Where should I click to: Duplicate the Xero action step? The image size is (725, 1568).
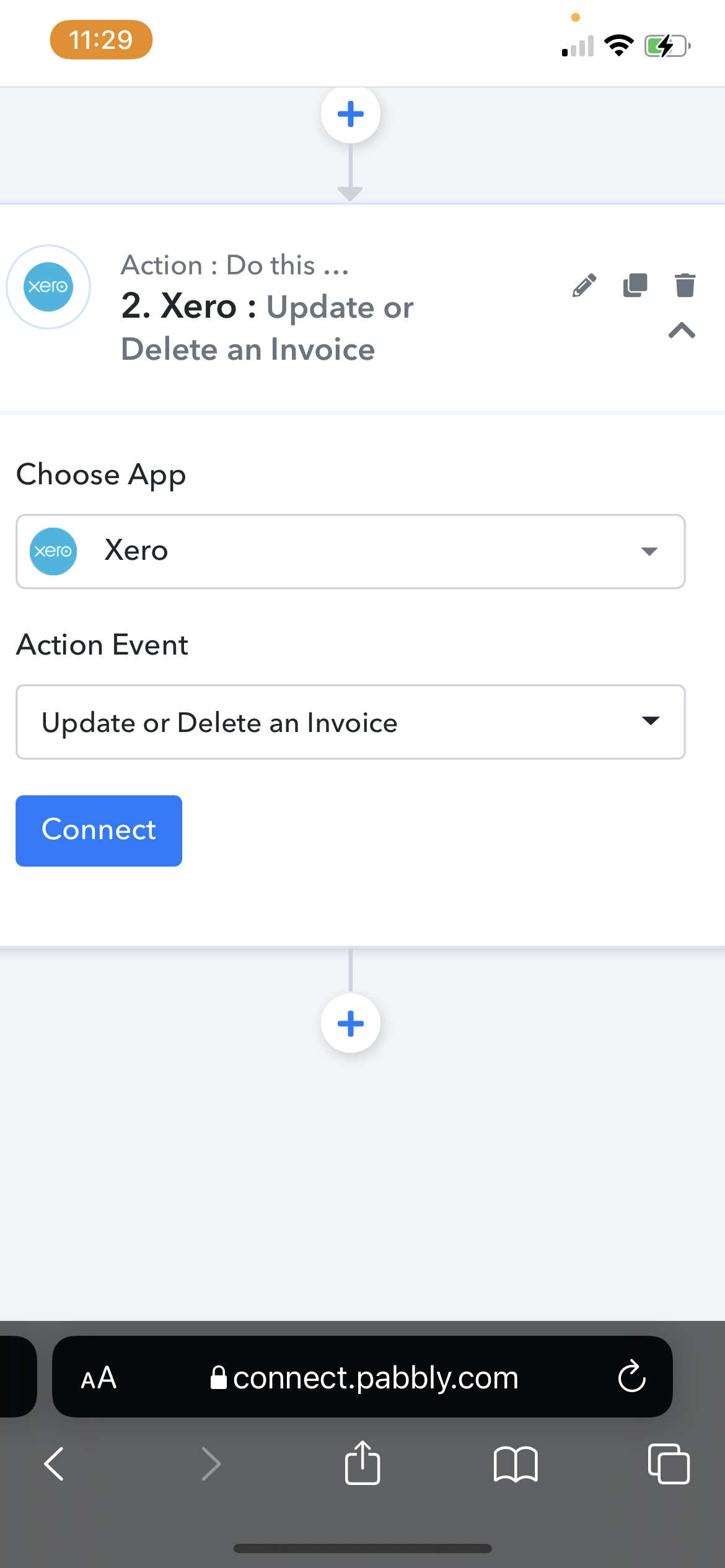point(635,285)
